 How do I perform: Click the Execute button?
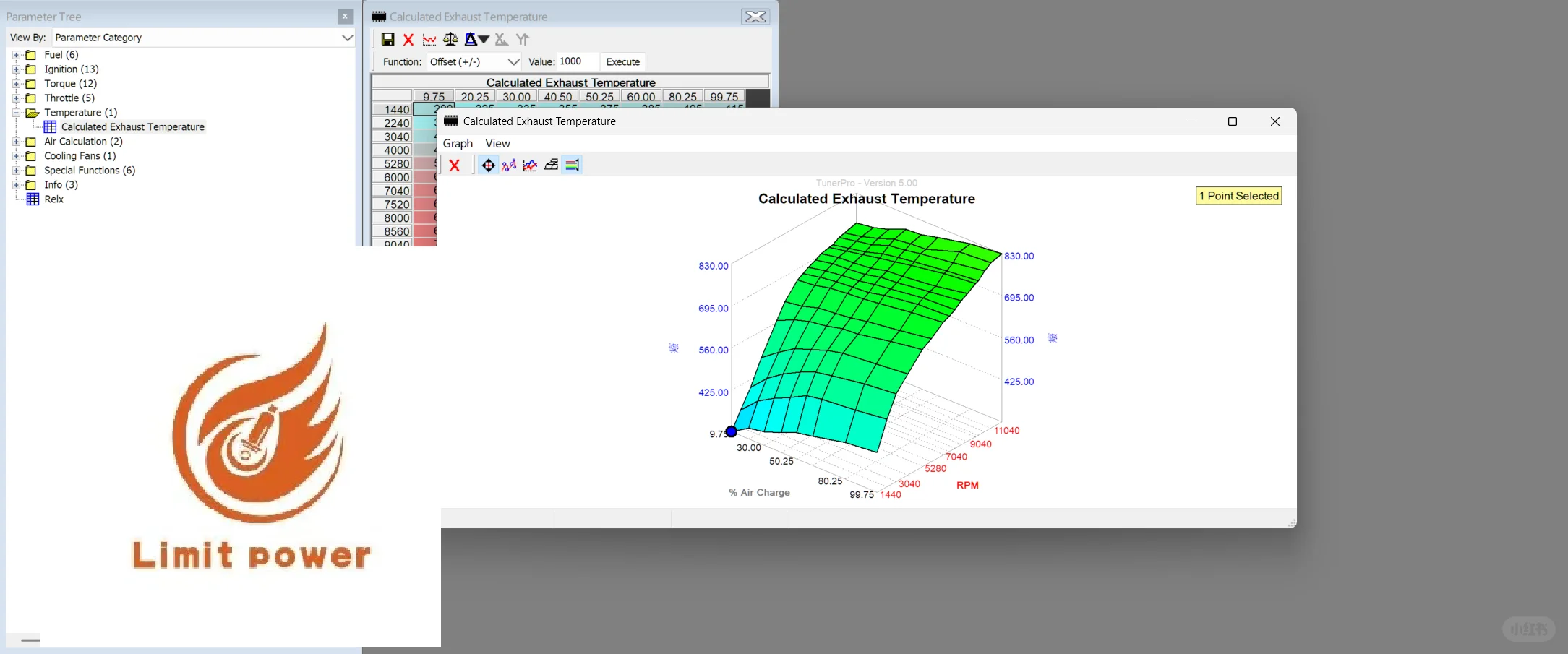pyautogui.click(x=623, y=61)
